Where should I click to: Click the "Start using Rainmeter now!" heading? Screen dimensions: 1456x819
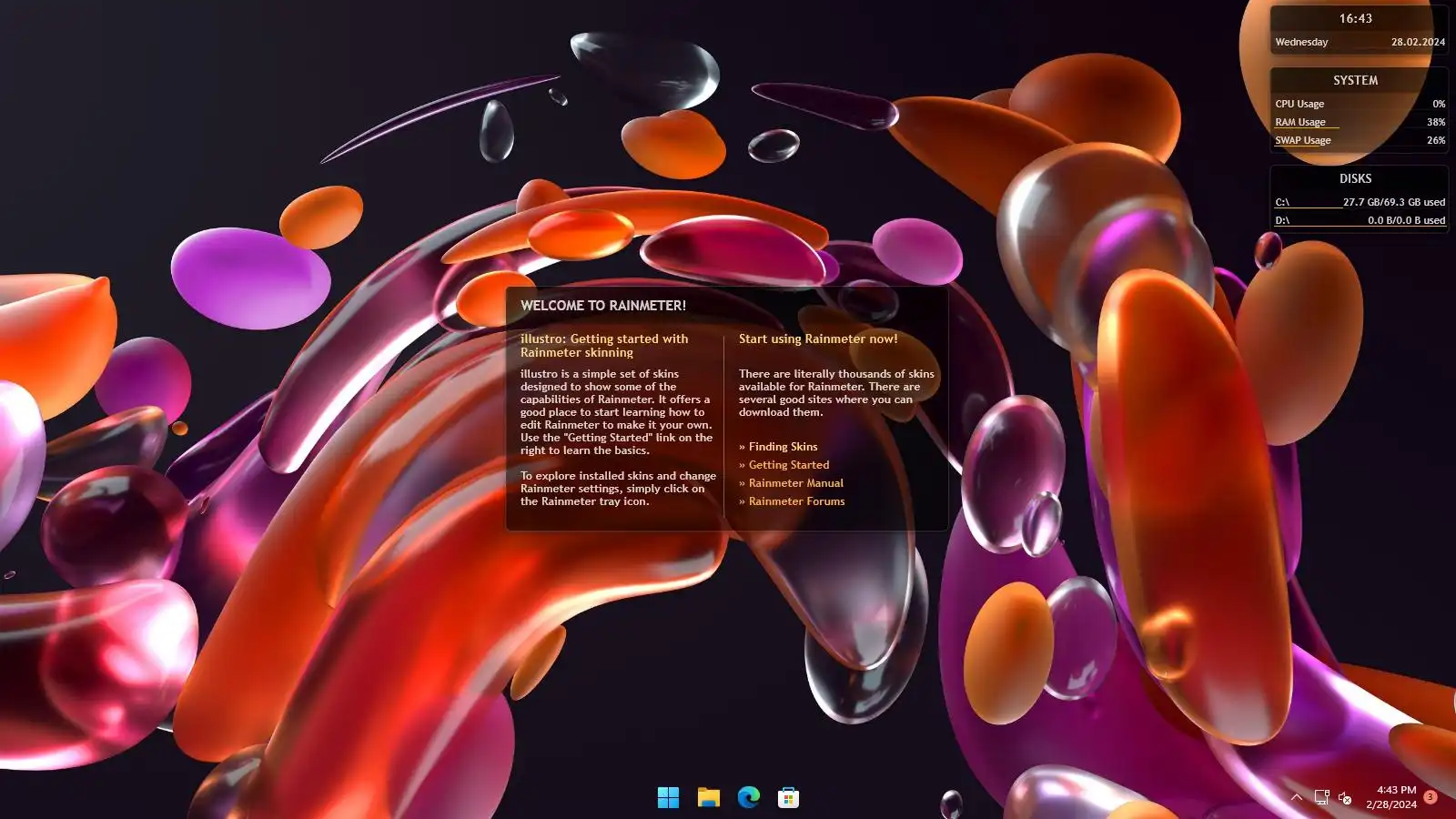[818, 339]
